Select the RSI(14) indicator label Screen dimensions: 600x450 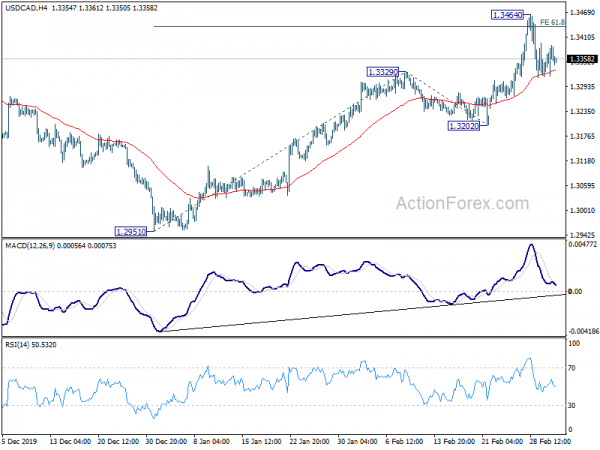17,345
